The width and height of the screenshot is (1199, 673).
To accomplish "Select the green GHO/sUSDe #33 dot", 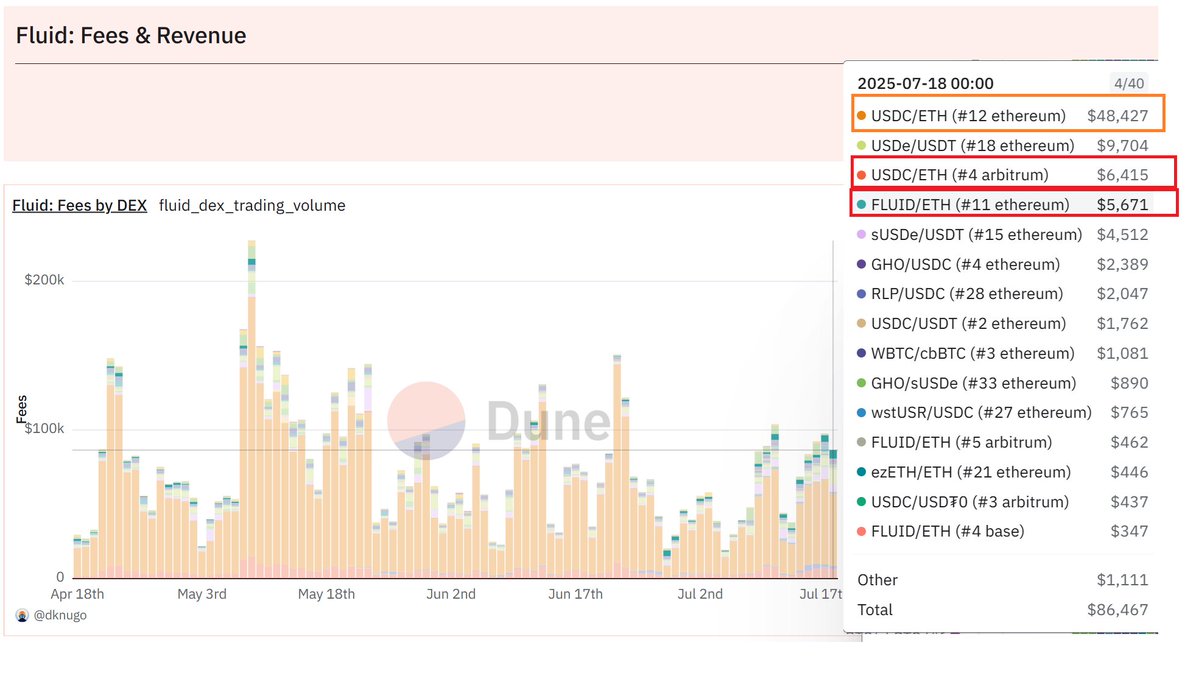I will [861, 383].
